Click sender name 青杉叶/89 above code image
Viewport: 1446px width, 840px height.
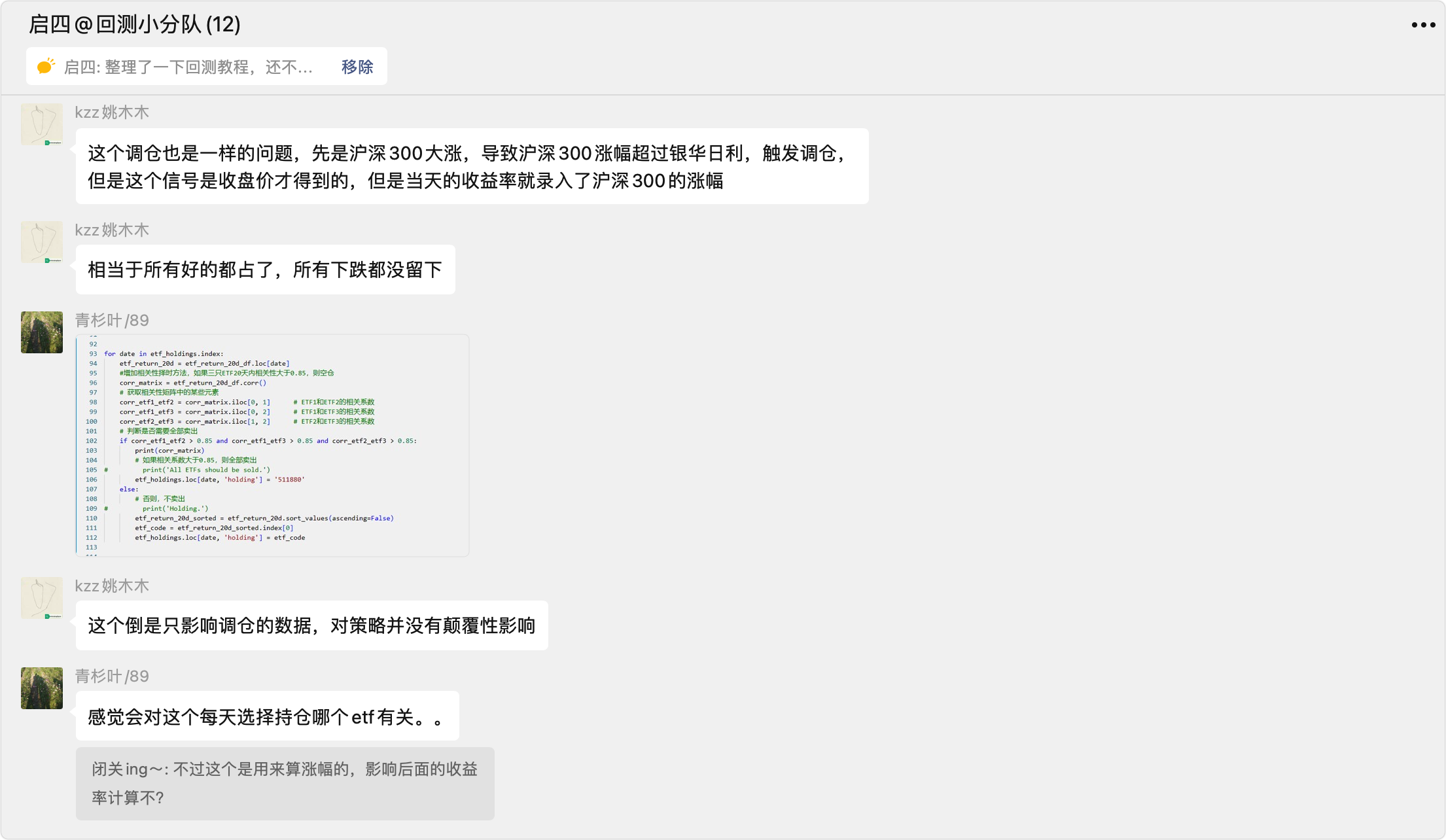coord(112,321)
